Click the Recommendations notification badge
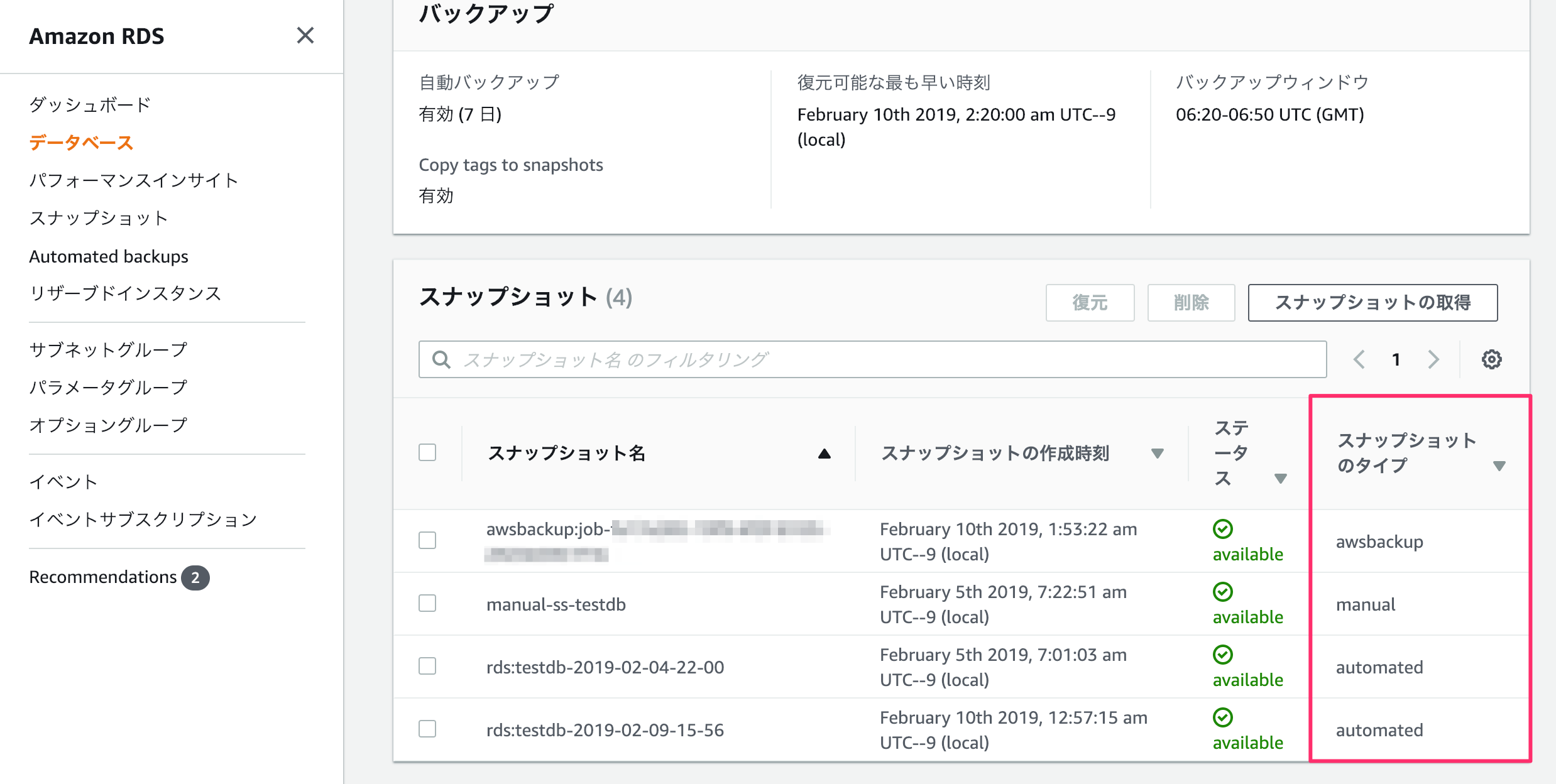 point(197,577)
